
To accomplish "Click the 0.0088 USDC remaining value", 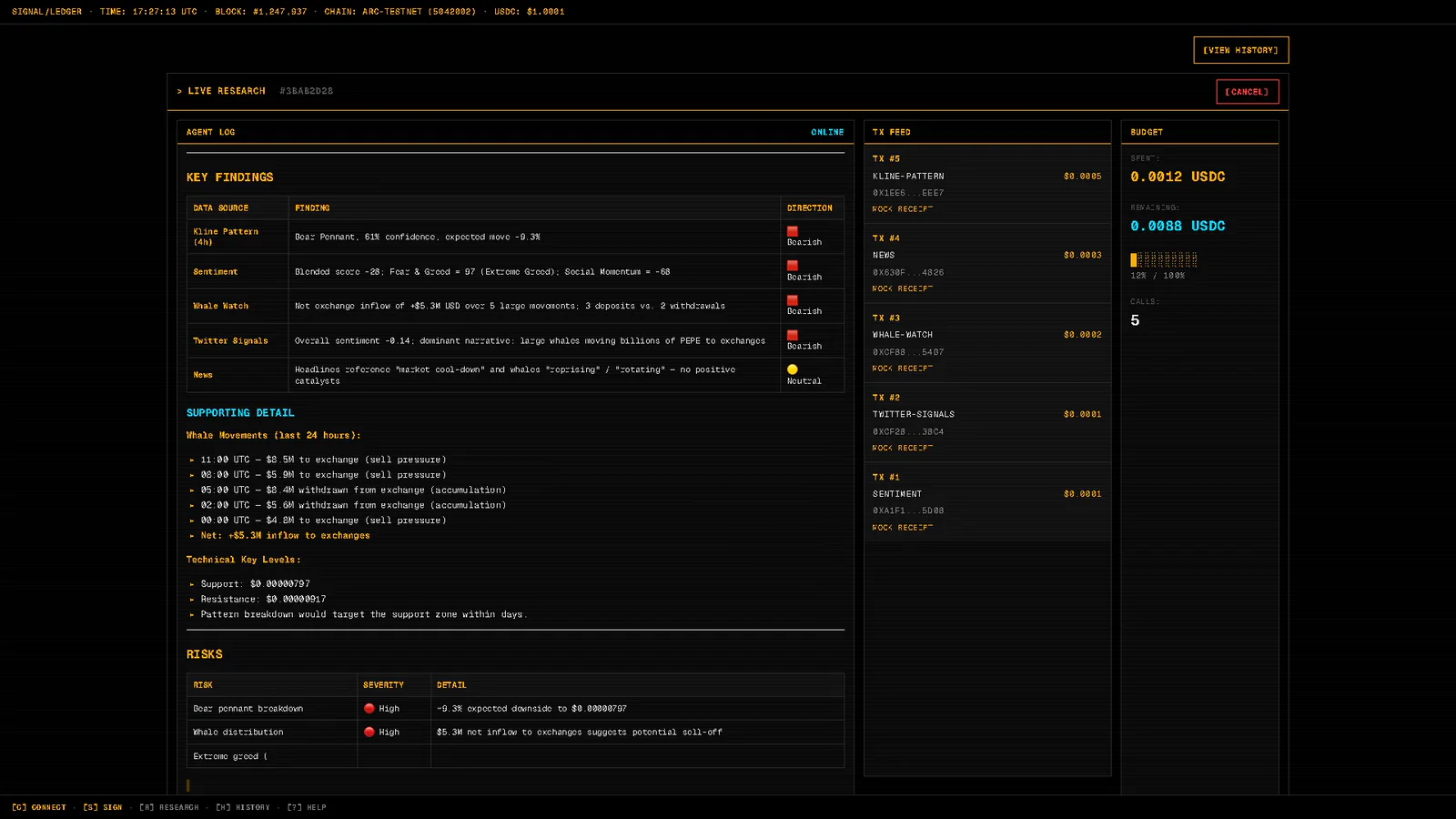I will pyautogui.click(x=1178, y=226).
